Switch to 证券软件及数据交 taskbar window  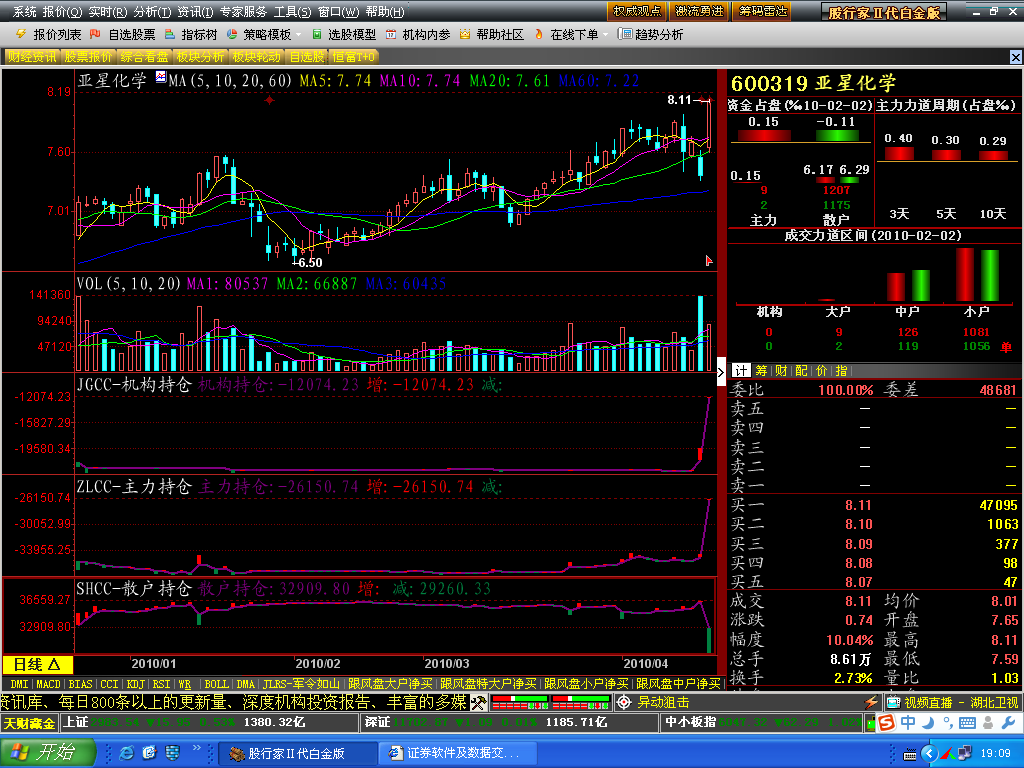tap(457, 753)
